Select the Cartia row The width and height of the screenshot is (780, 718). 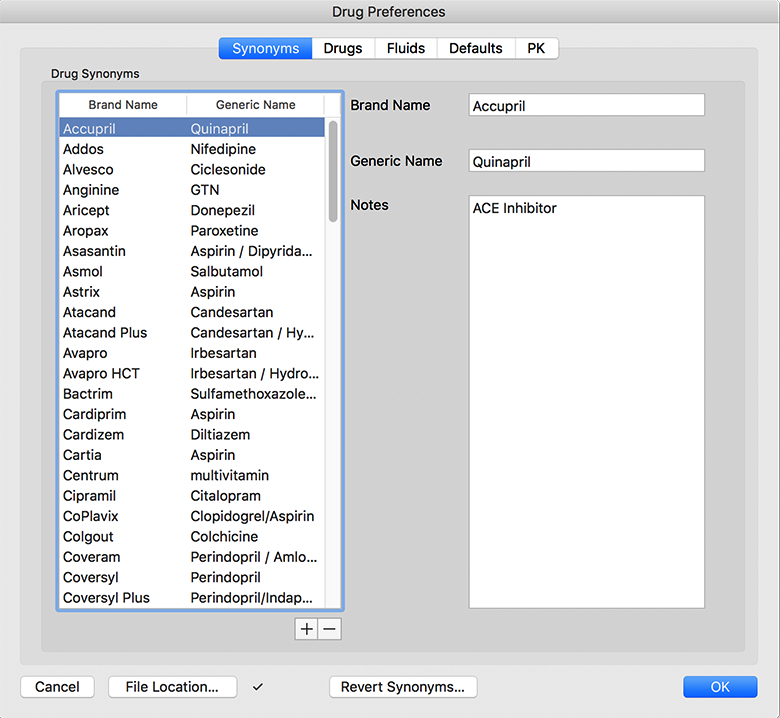click(x=192, y=455)
